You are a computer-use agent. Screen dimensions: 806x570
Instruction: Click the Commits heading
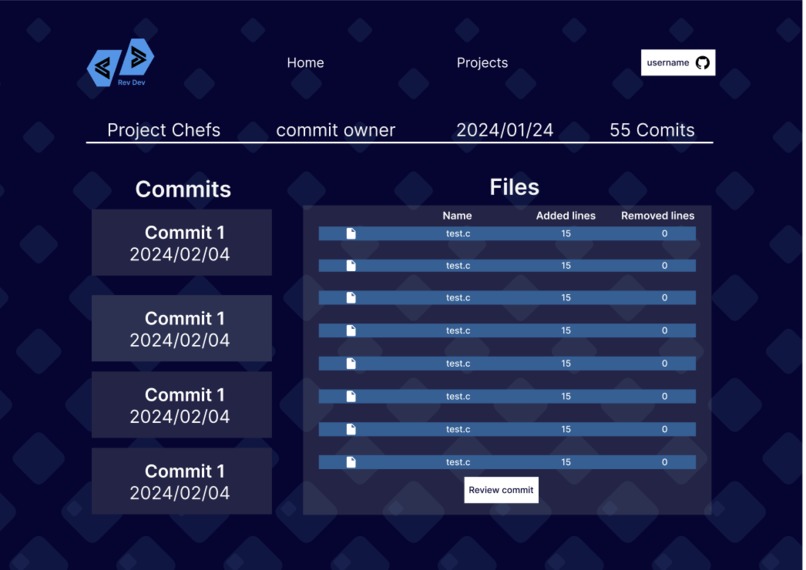pyautogui.click(x=183, y=189)
